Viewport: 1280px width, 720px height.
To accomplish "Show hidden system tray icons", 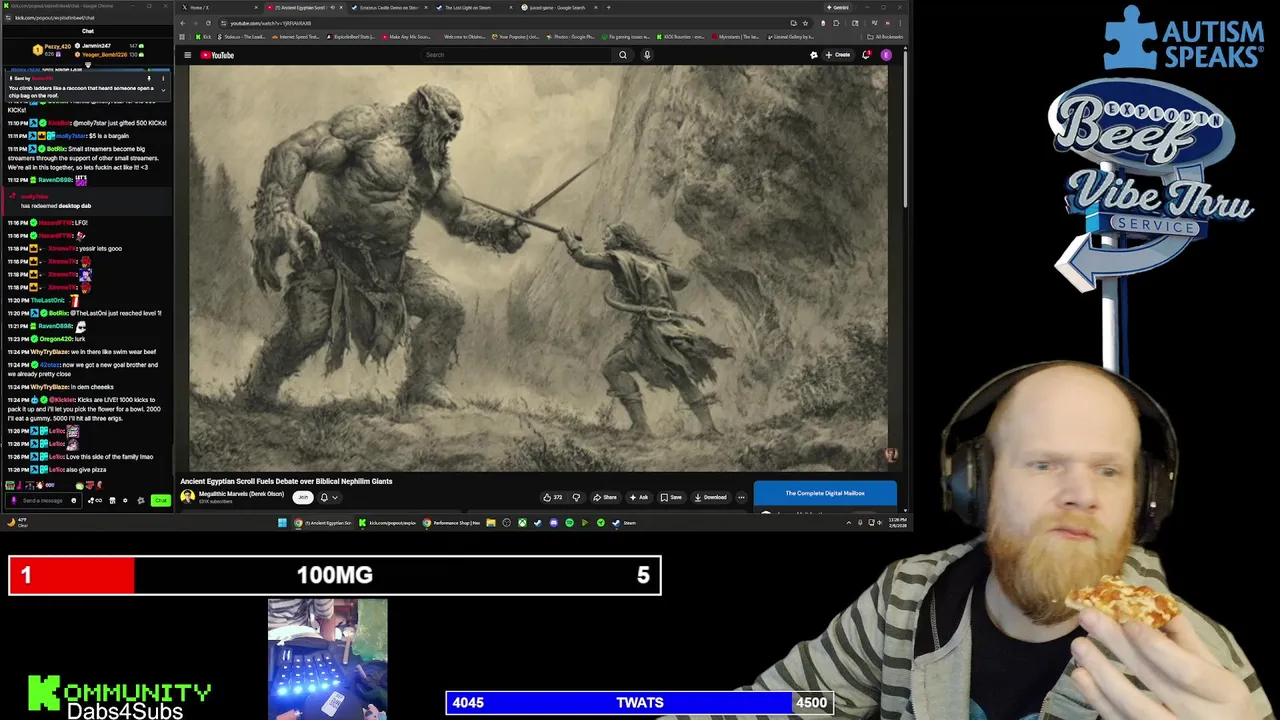I will [849, 523].
